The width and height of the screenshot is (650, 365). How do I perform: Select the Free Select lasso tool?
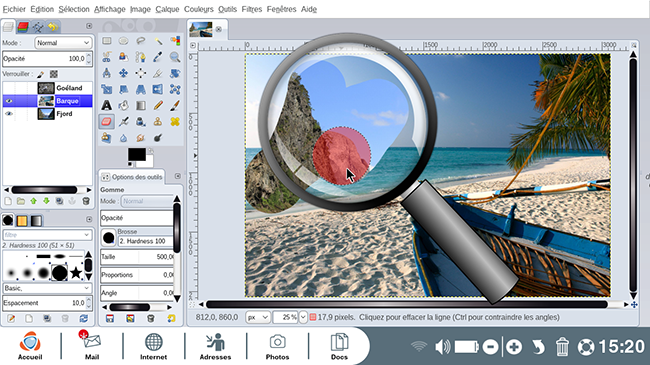pos(141,41)
